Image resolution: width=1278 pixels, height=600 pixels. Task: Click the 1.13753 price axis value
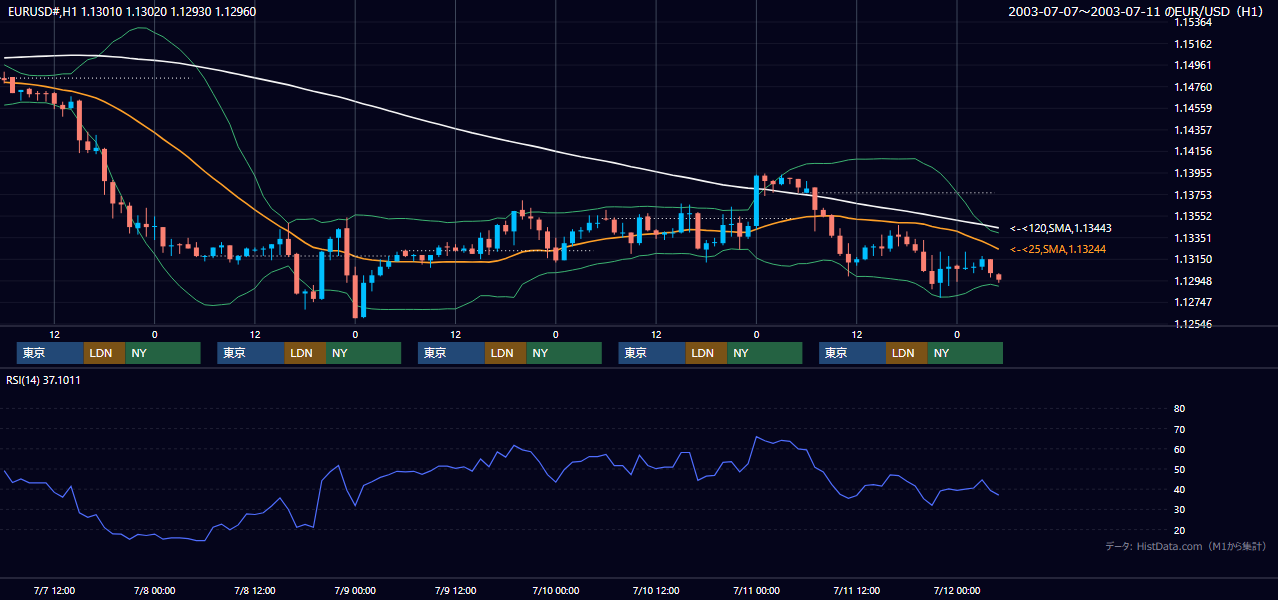point(1192,195)
